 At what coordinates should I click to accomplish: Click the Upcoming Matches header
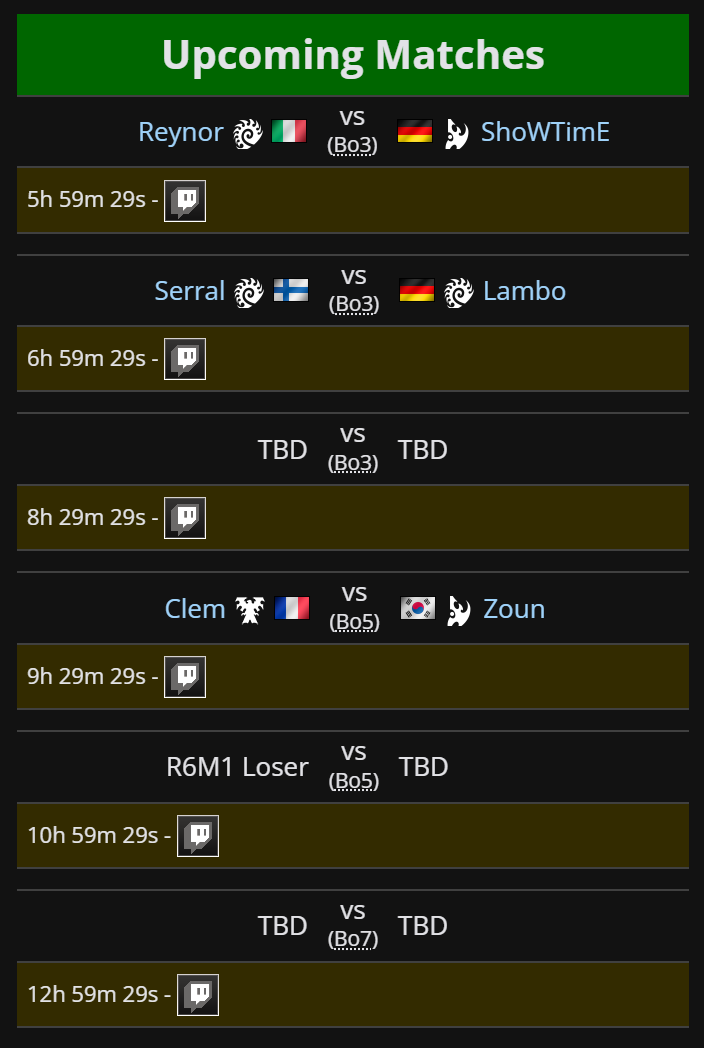point(353,55)
